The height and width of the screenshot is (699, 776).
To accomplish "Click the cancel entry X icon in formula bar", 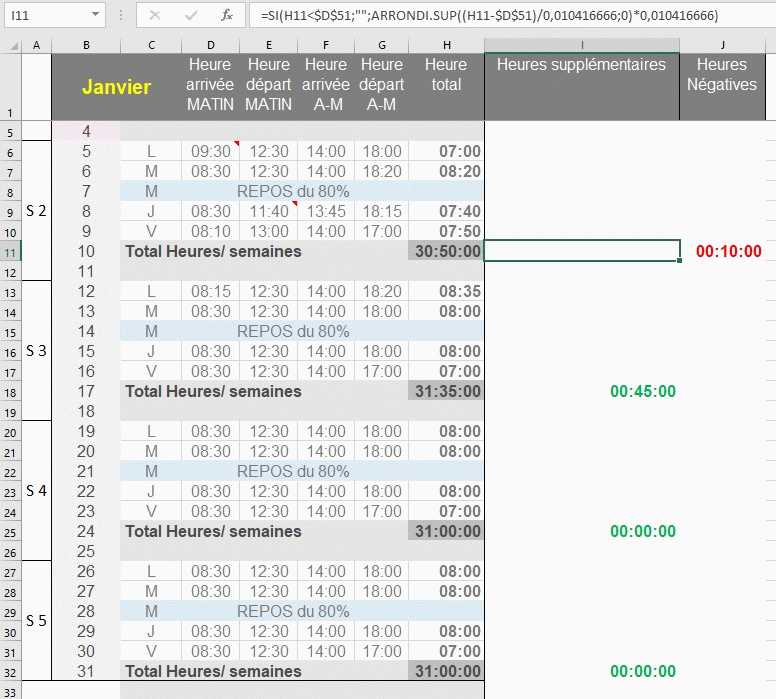I will (x=154, y=15).
